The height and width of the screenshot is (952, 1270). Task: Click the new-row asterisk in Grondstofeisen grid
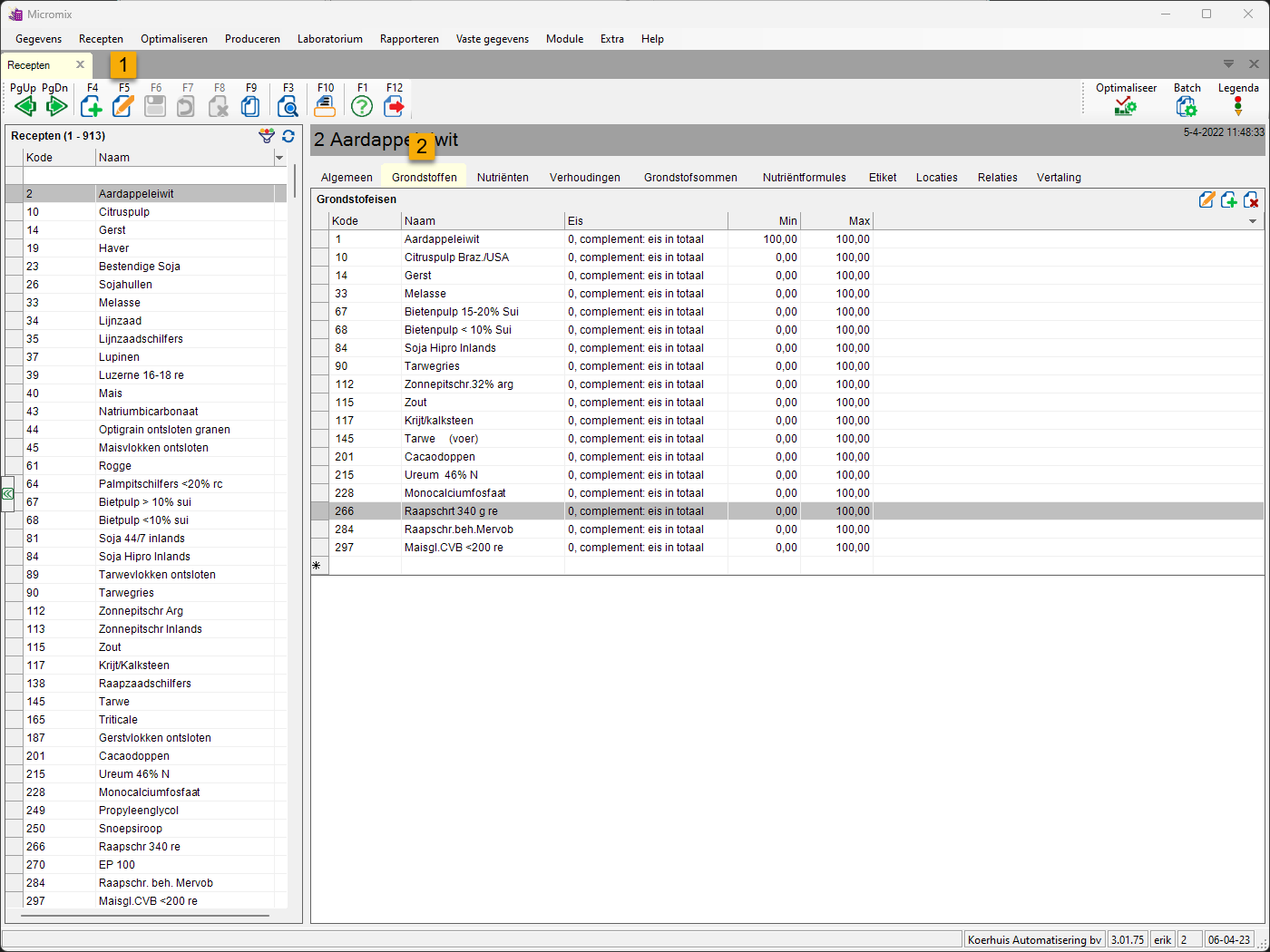tap(317, 566)
